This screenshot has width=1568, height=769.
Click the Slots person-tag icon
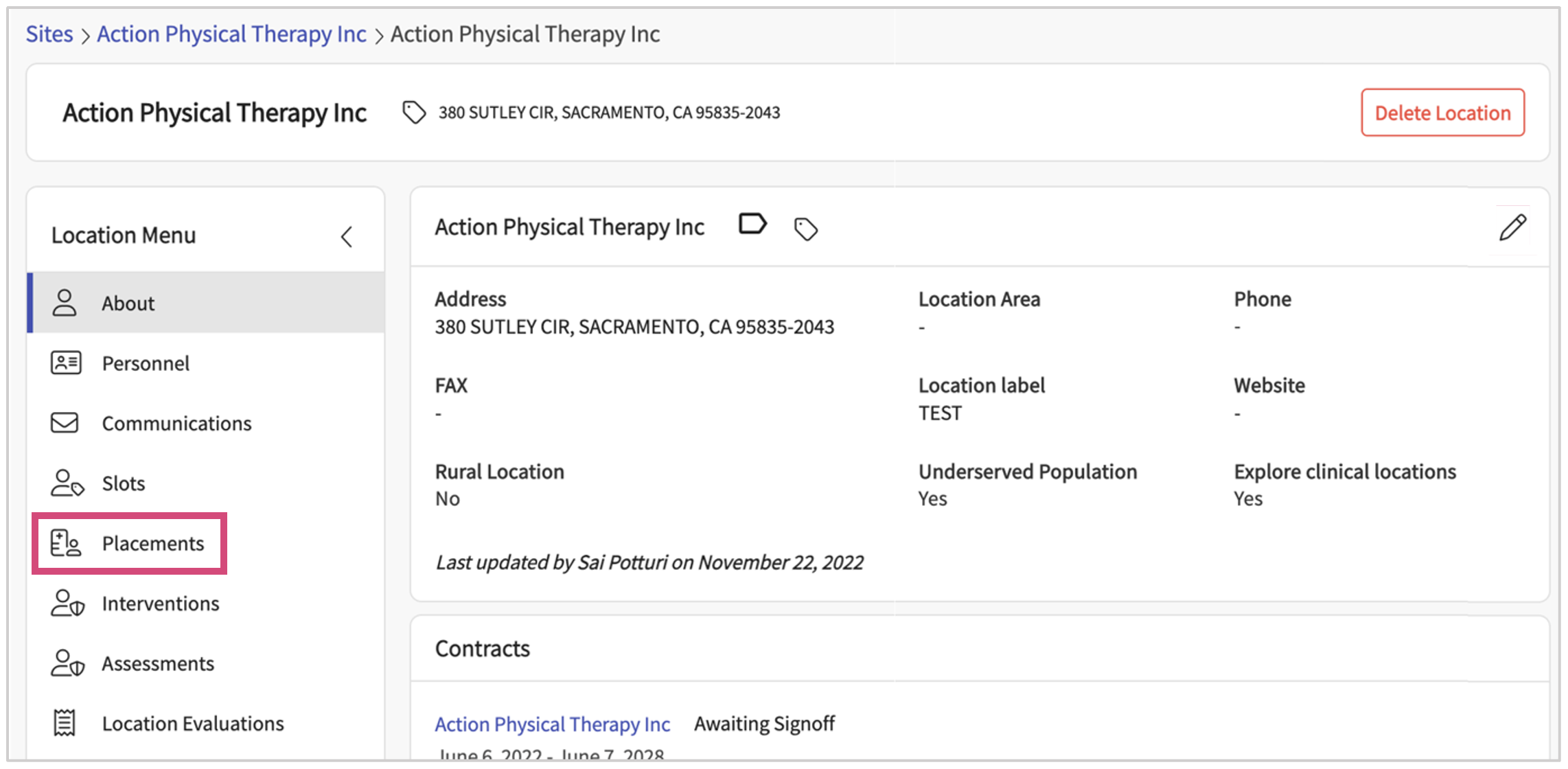[x=67, y=483]
